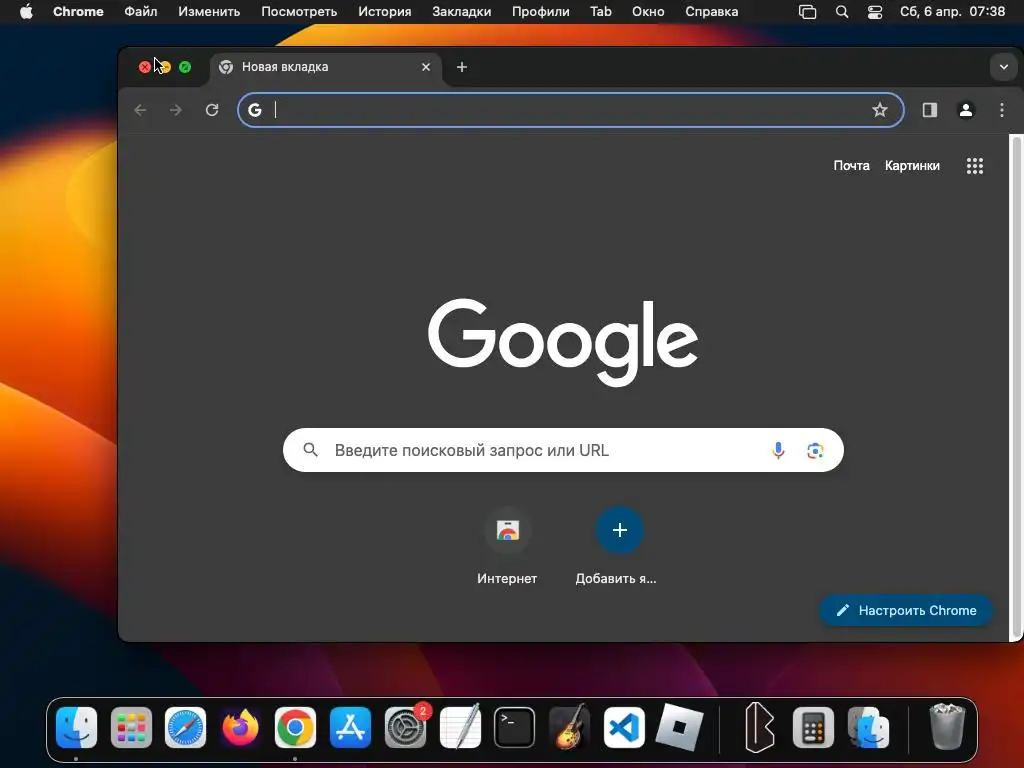Image resolution: width=1024 pixels, height=768 pixels.
Task: Open the Apple menu
Action: click(x=26, y=12)
